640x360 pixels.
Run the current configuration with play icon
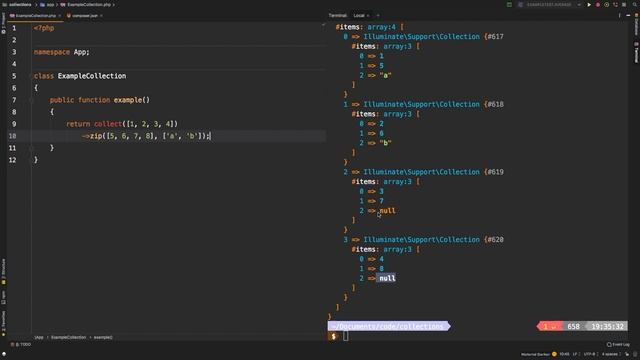point(589,4)
